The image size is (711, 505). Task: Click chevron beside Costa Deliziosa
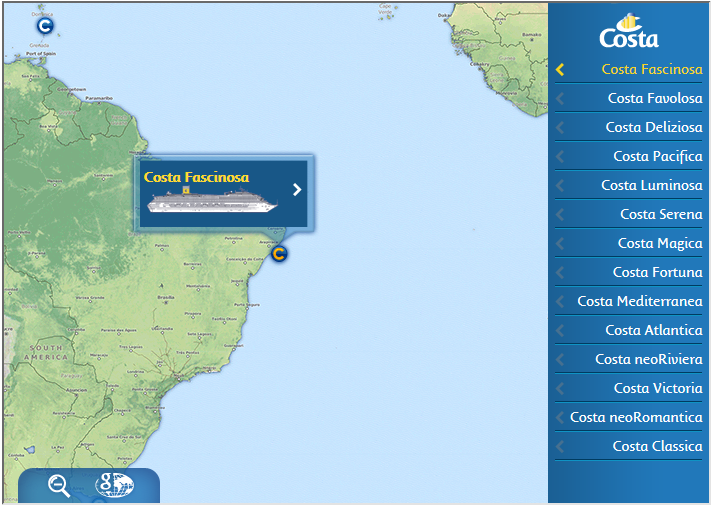[x=560, y=127]
